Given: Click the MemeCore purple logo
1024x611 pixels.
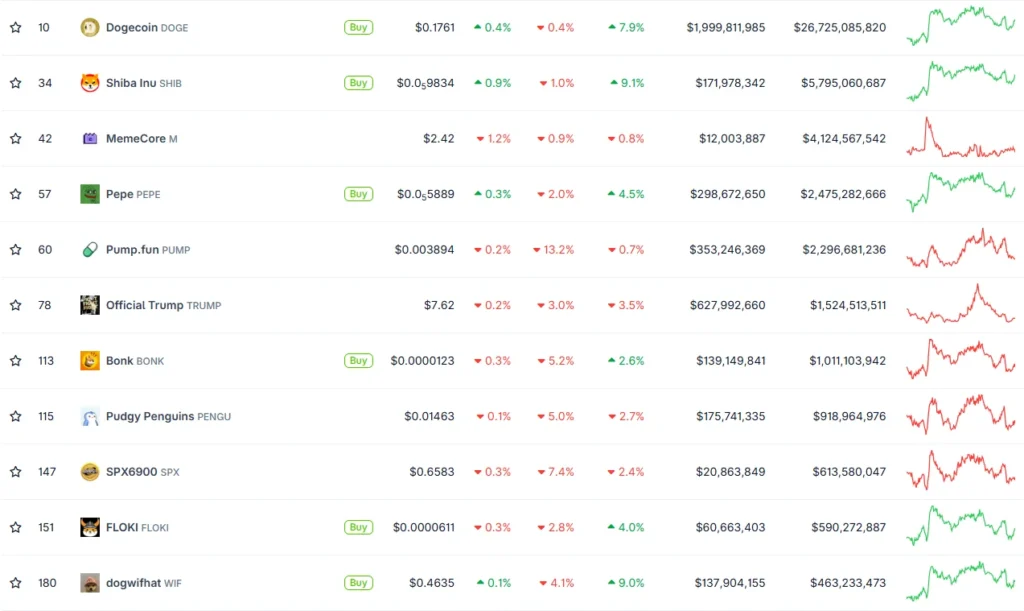Looking at the screenshot, I should click(x=89, y=138).
